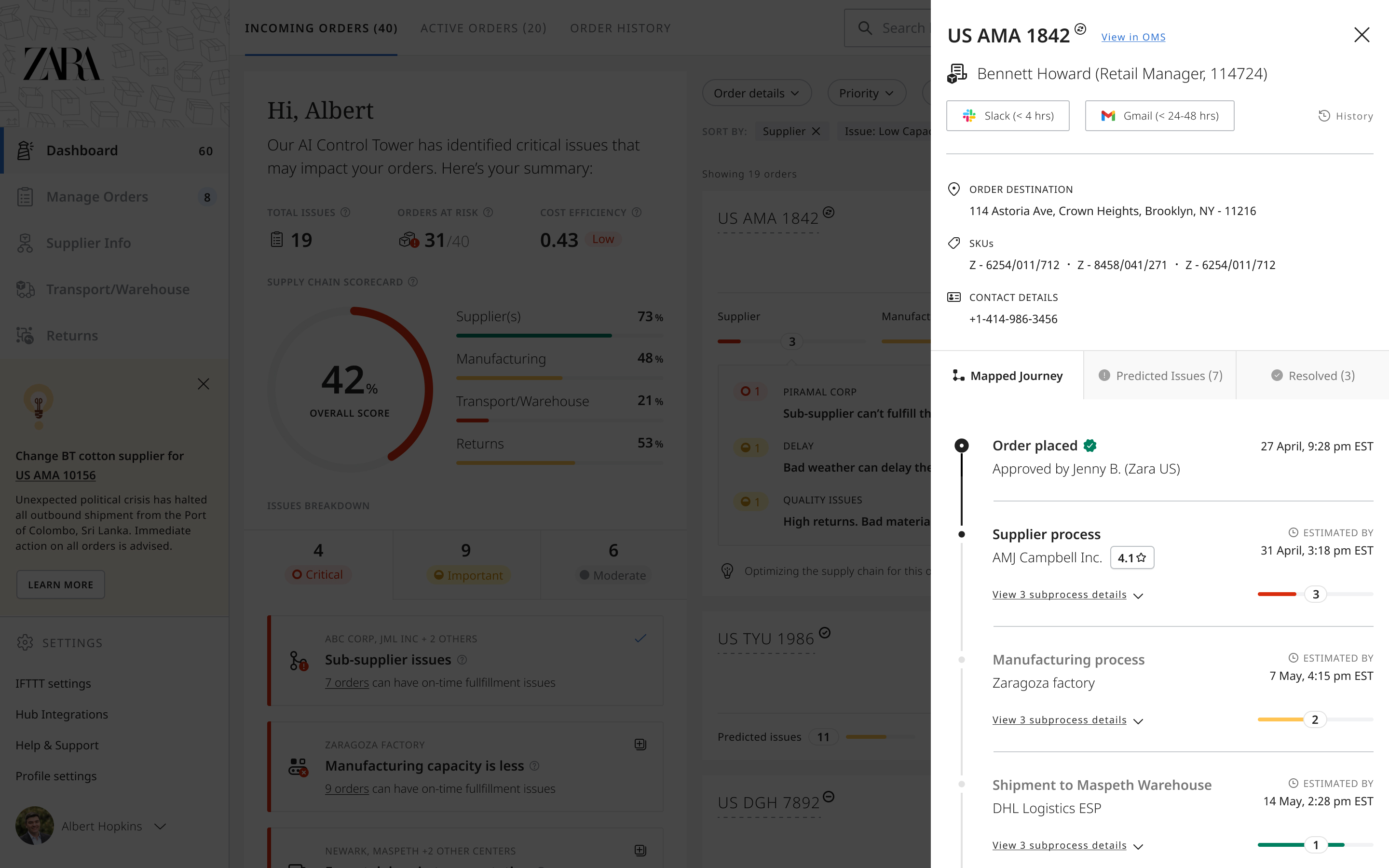Click the Sub-supplier issues info icon

462,660
